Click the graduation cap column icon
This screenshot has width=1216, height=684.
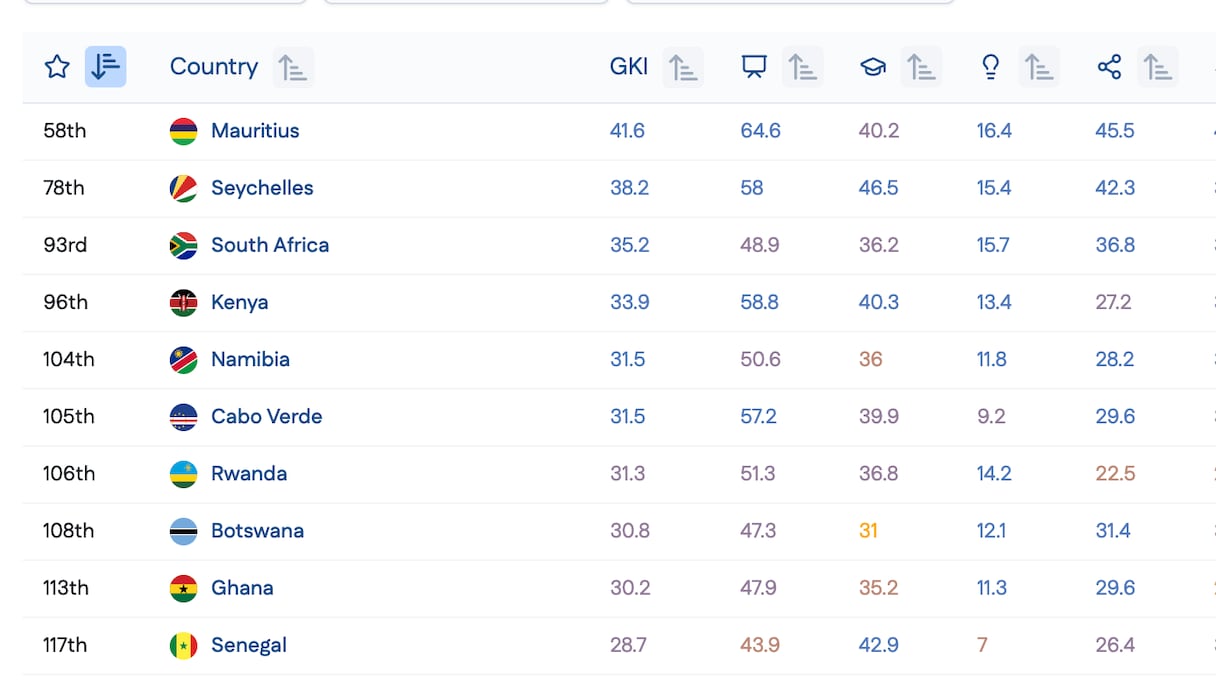tap(873, 67)
